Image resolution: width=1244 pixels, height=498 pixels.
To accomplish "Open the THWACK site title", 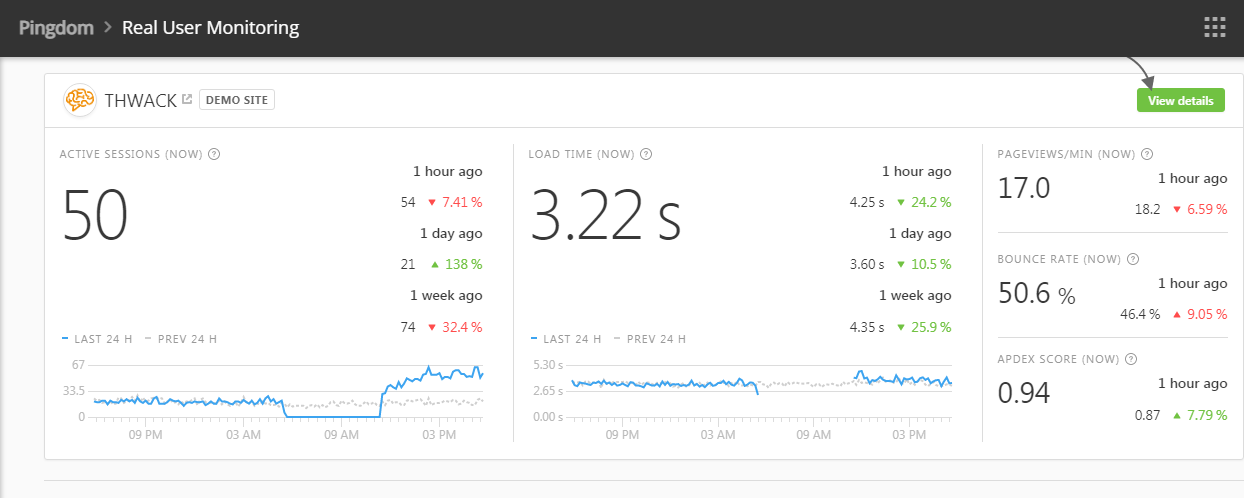I will coord(140,100).
